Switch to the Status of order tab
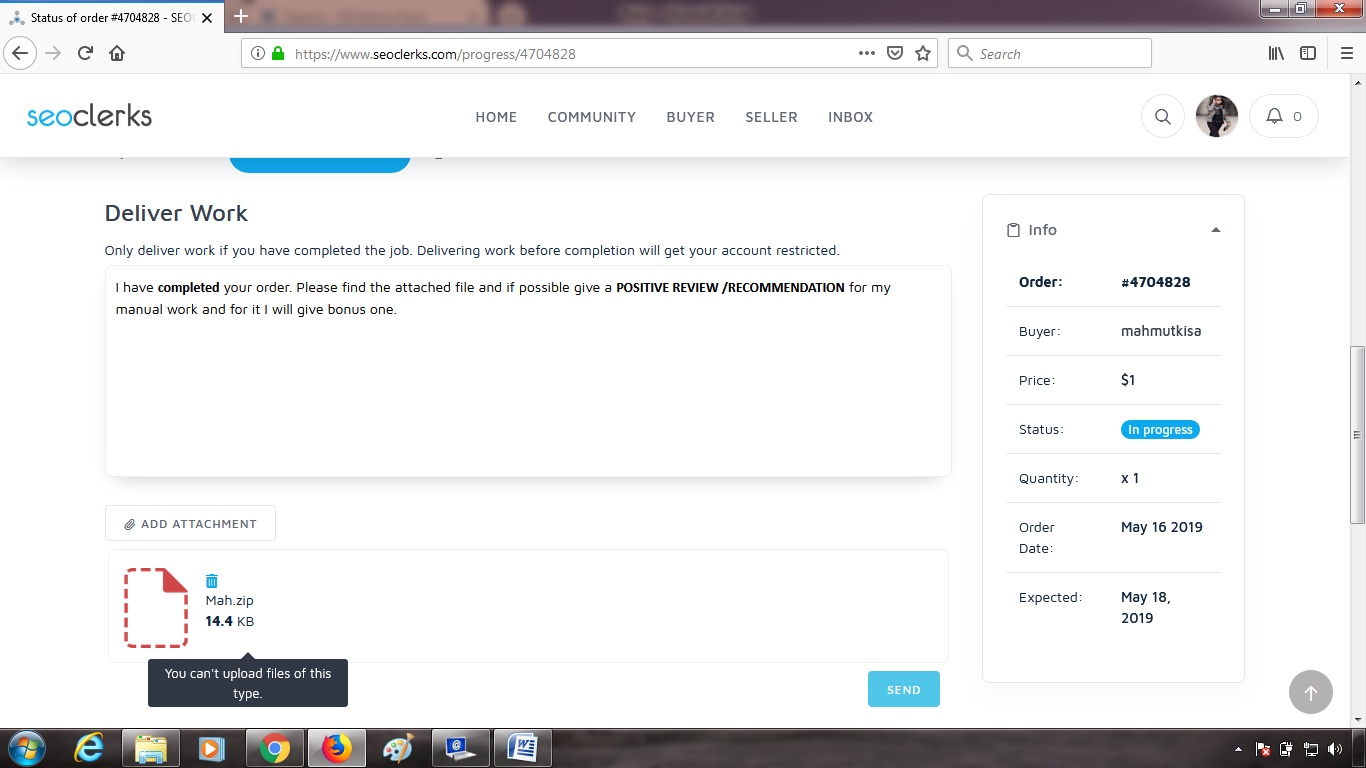Screen dimensions: 1366x768 113,17
